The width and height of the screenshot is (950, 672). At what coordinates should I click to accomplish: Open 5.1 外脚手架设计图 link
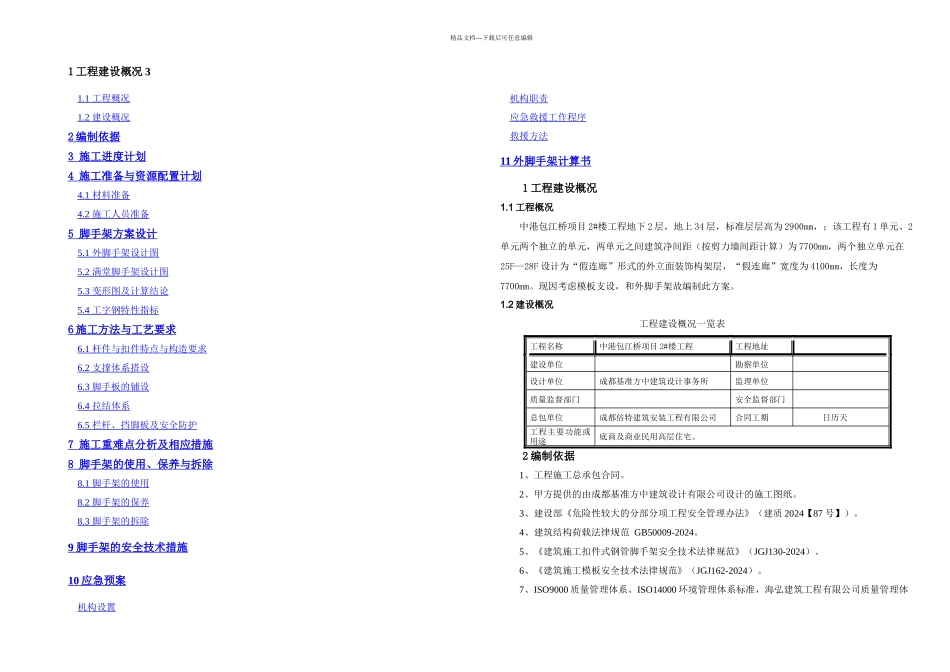coord(118,253)
